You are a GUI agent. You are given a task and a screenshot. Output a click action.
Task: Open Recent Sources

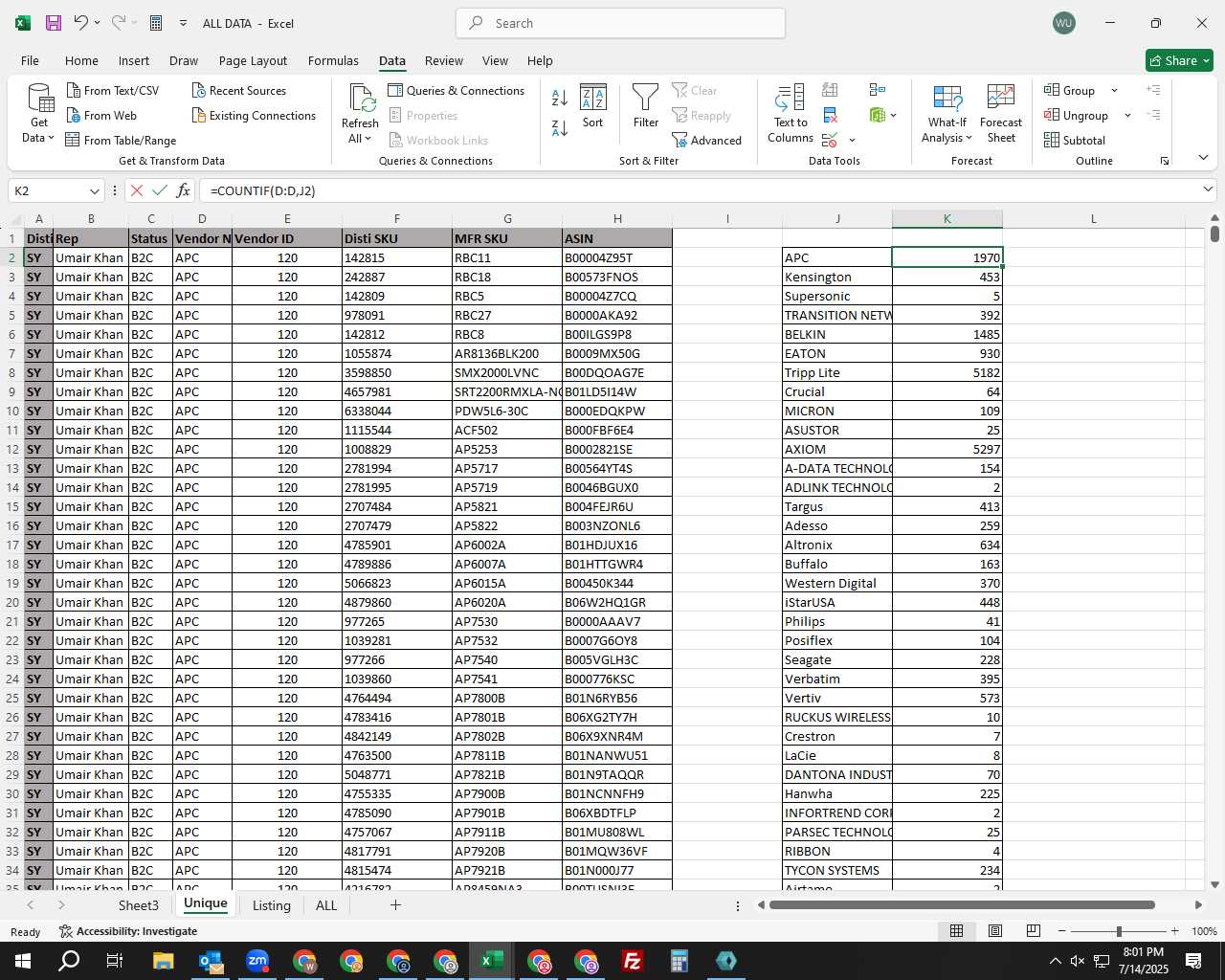[x=239, y=90]
